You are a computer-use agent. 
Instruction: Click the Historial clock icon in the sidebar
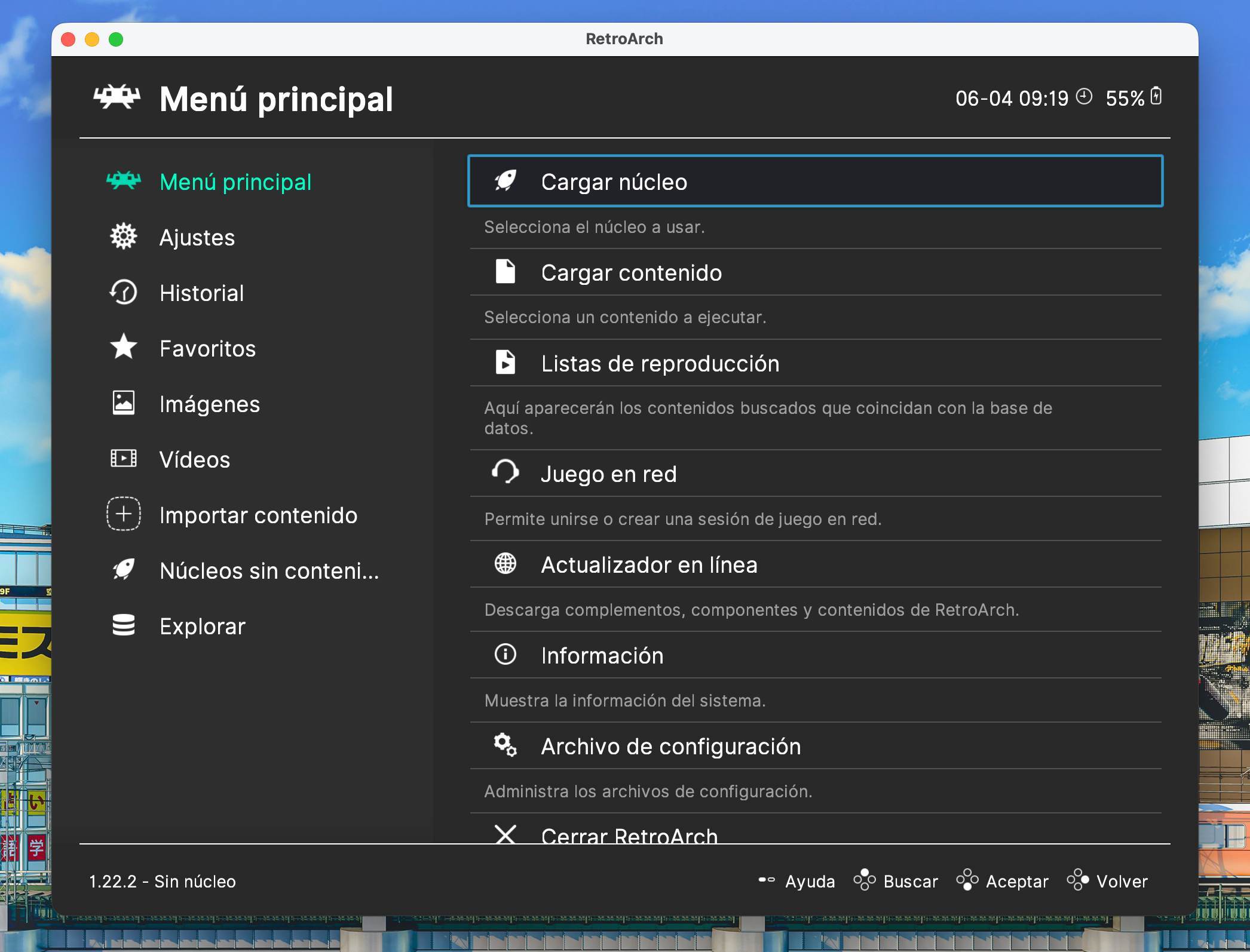124,293
